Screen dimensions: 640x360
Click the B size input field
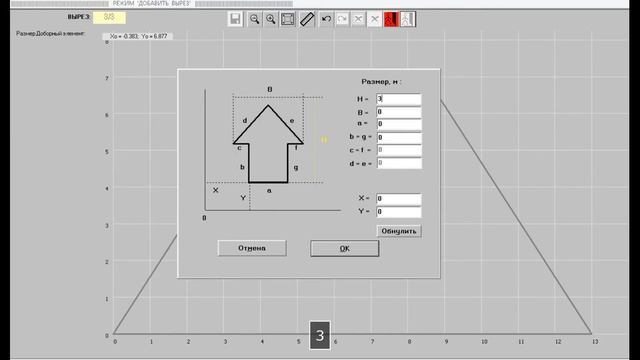pyautogui.click(x=399, y=112)
